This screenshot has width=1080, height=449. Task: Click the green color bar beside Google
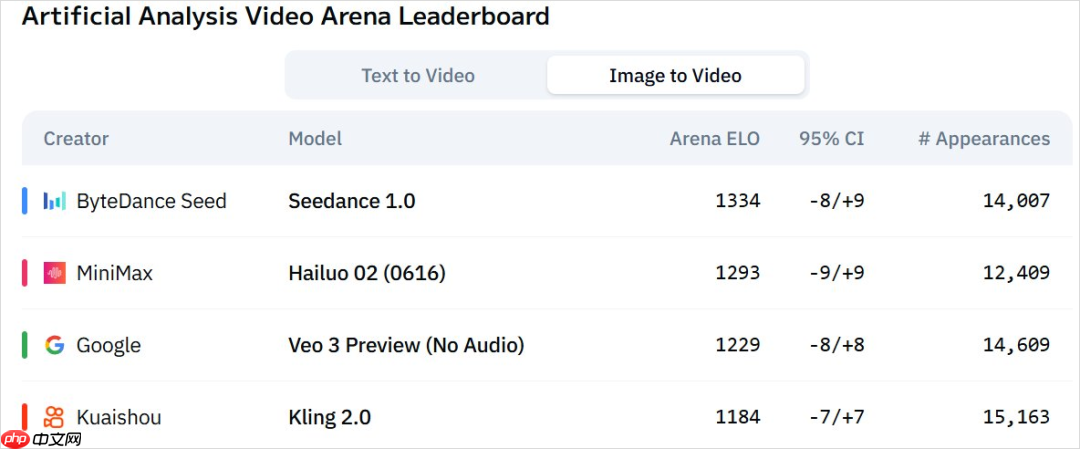click(25, 345)
